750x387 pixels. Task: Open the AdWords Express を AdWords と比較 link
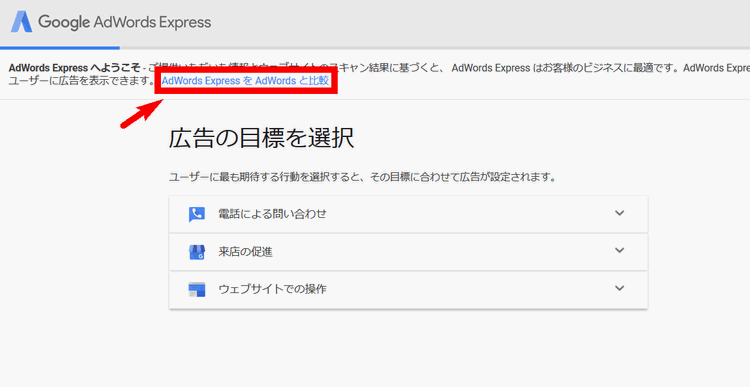[x=245, y=81]
